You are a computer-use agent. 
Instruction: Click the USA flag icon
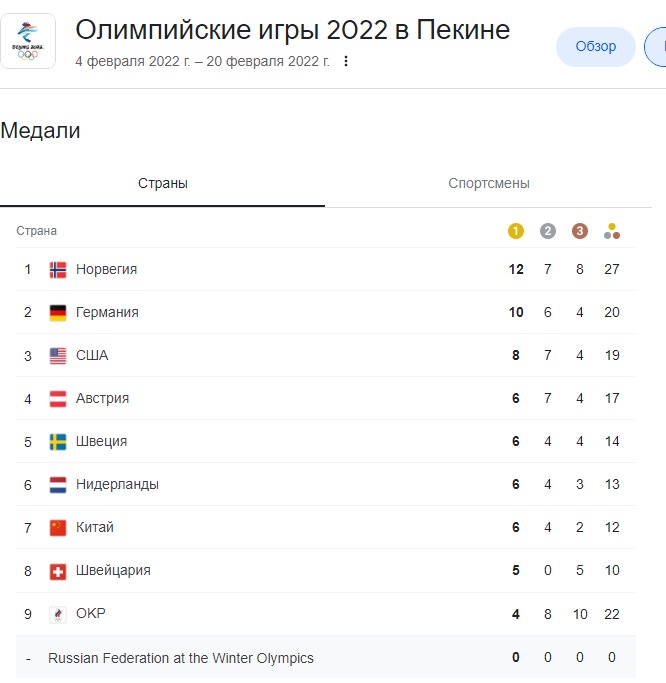pyautogui.click(x=58, y=356)
